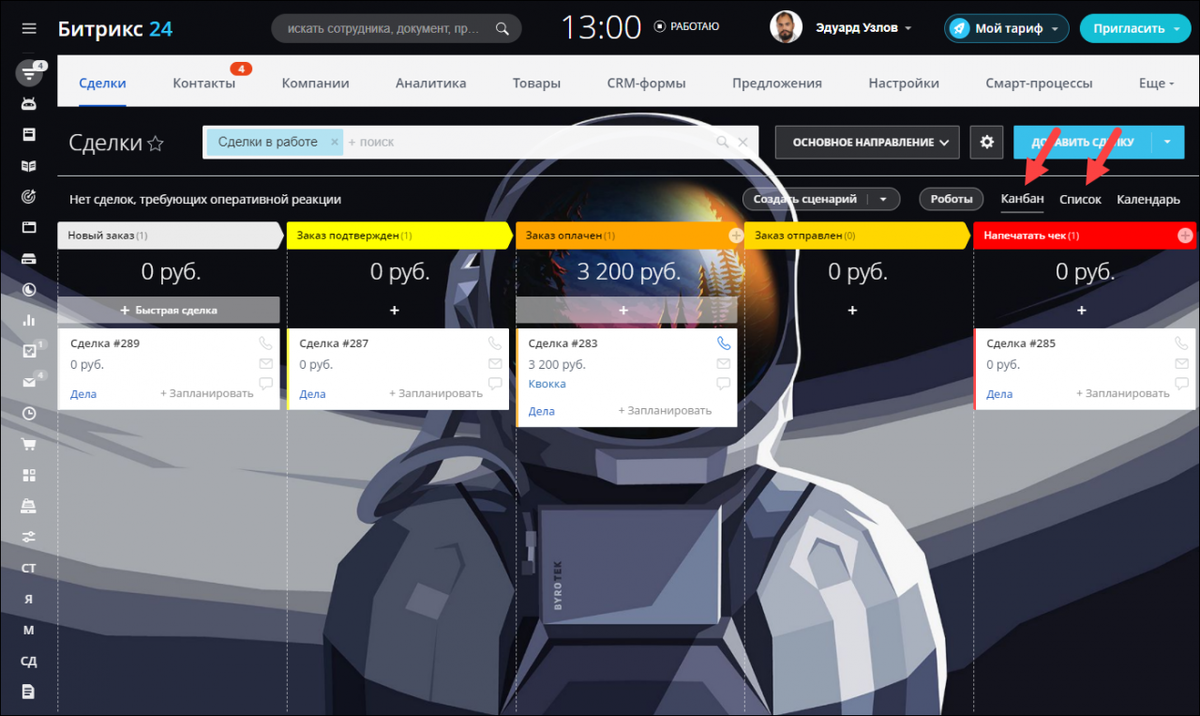Click phone icon on Сделка #285 card
The image size is (1200, 716).
pos(1182,343)
